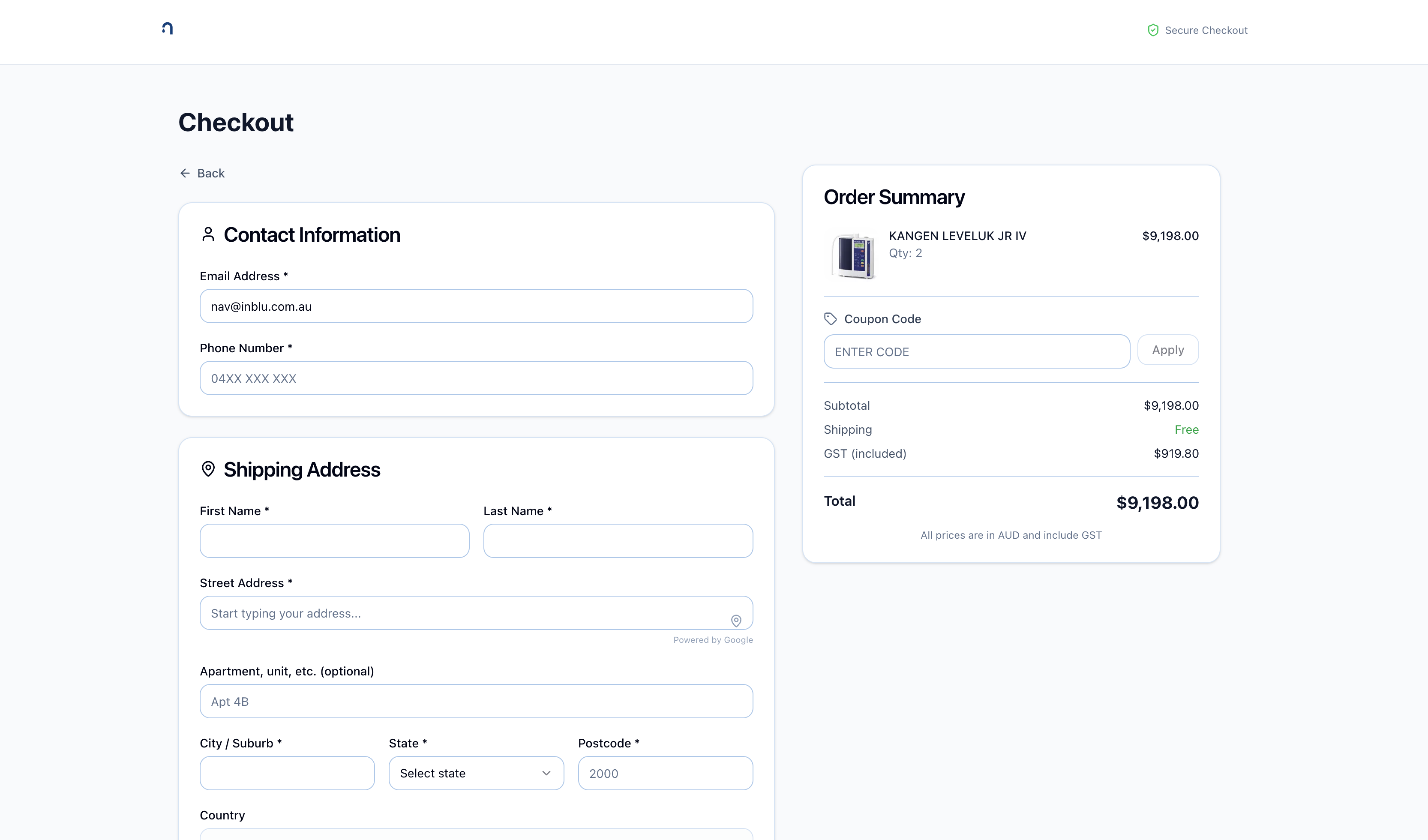The width and height of the screenshot is (1428, 840).
Task: Click the Powered by Google text
Action: pyautogui.click(x=713, y=639)
